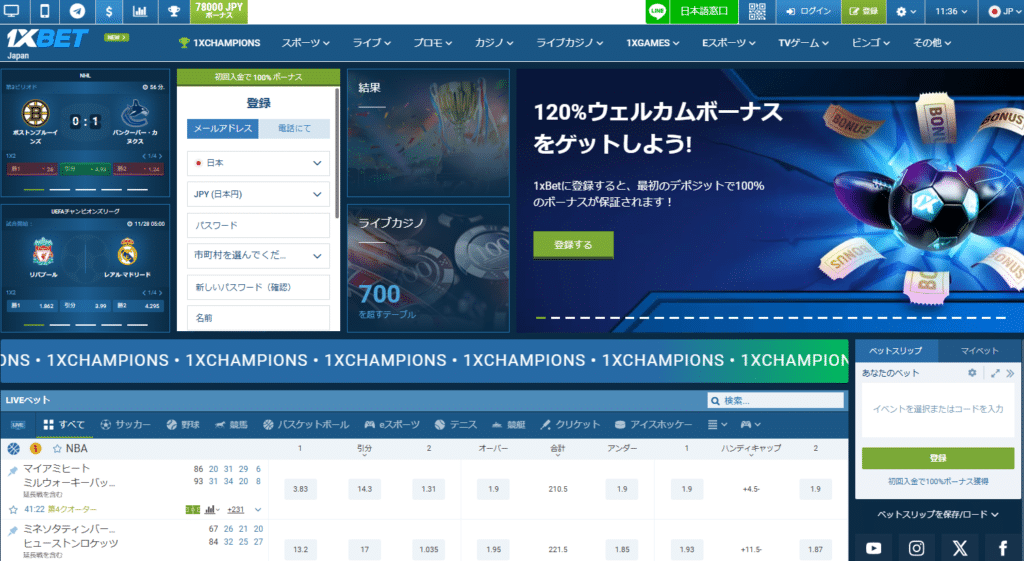1024x561 pixels.
Task: Click the 名前 name field
Action: click(258, 318)
